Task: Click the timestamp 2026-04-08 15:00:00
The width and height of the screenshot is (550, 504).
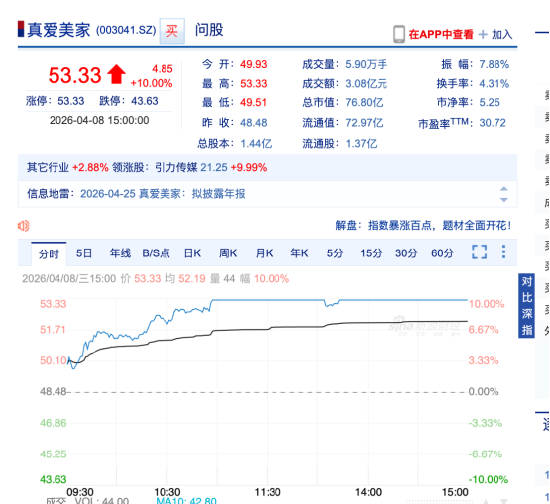Action: pyautogui.click(x=100, y=120)
